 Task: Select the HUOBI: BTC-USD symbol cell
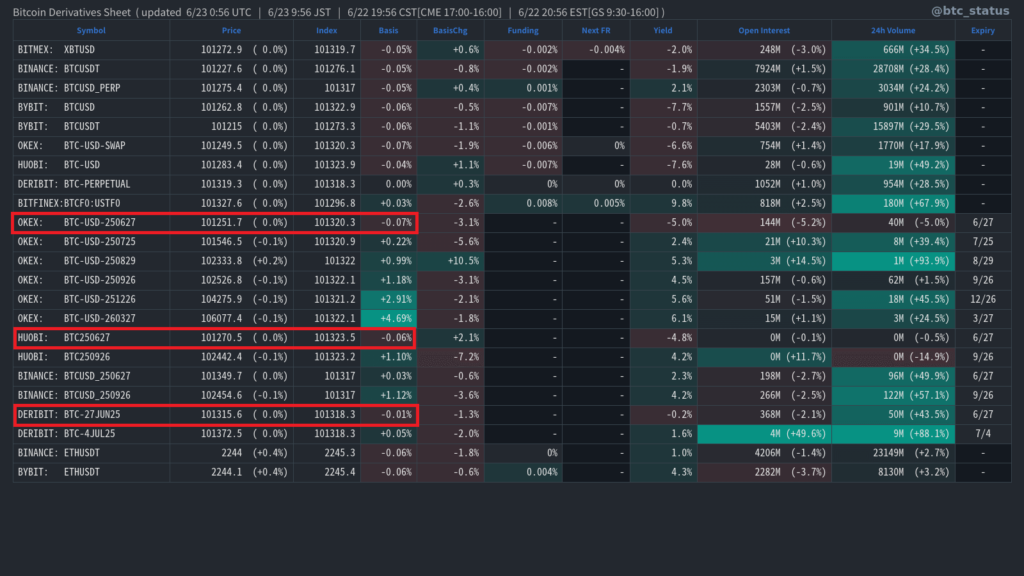(91, 165)
